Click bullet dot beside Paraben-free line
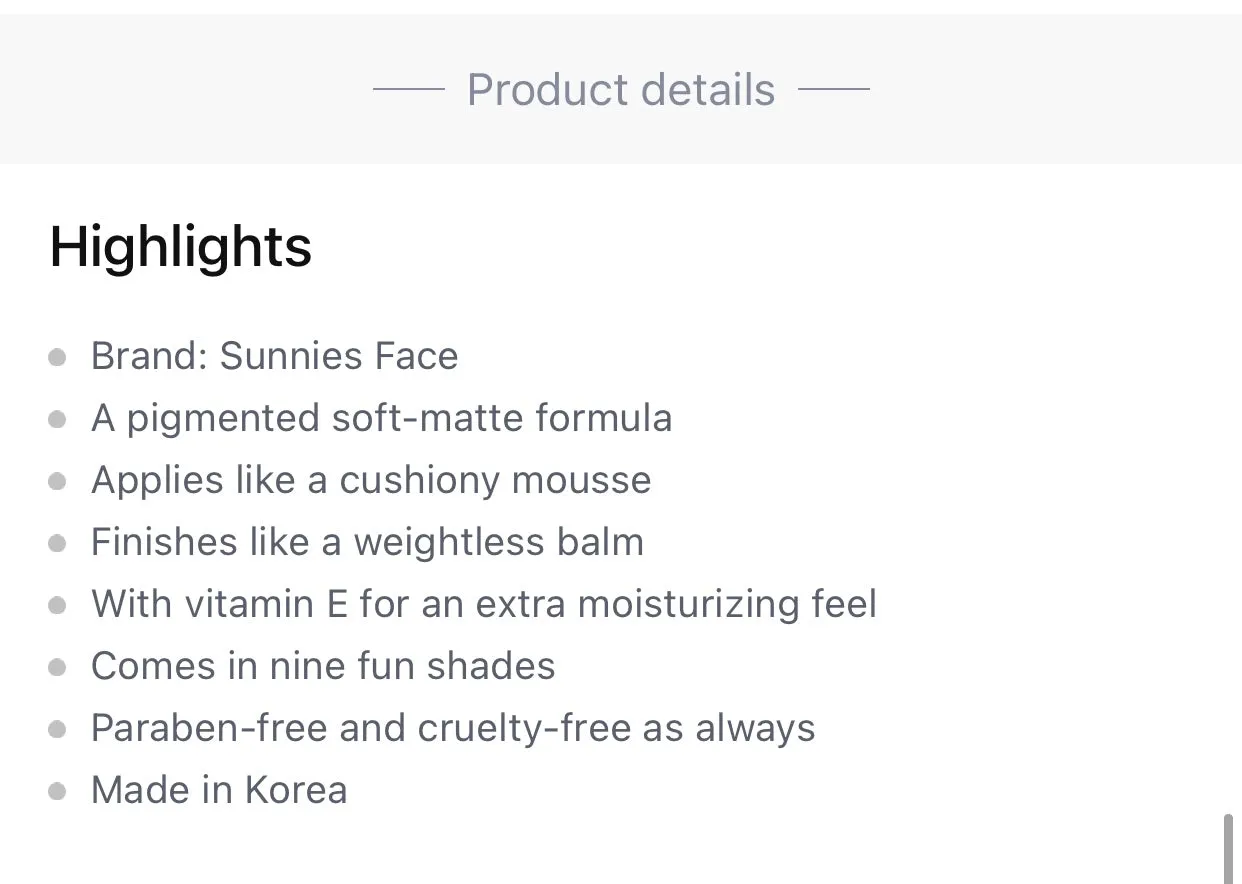This screenshot has width=1242, height=884. (x=58, y=729)
